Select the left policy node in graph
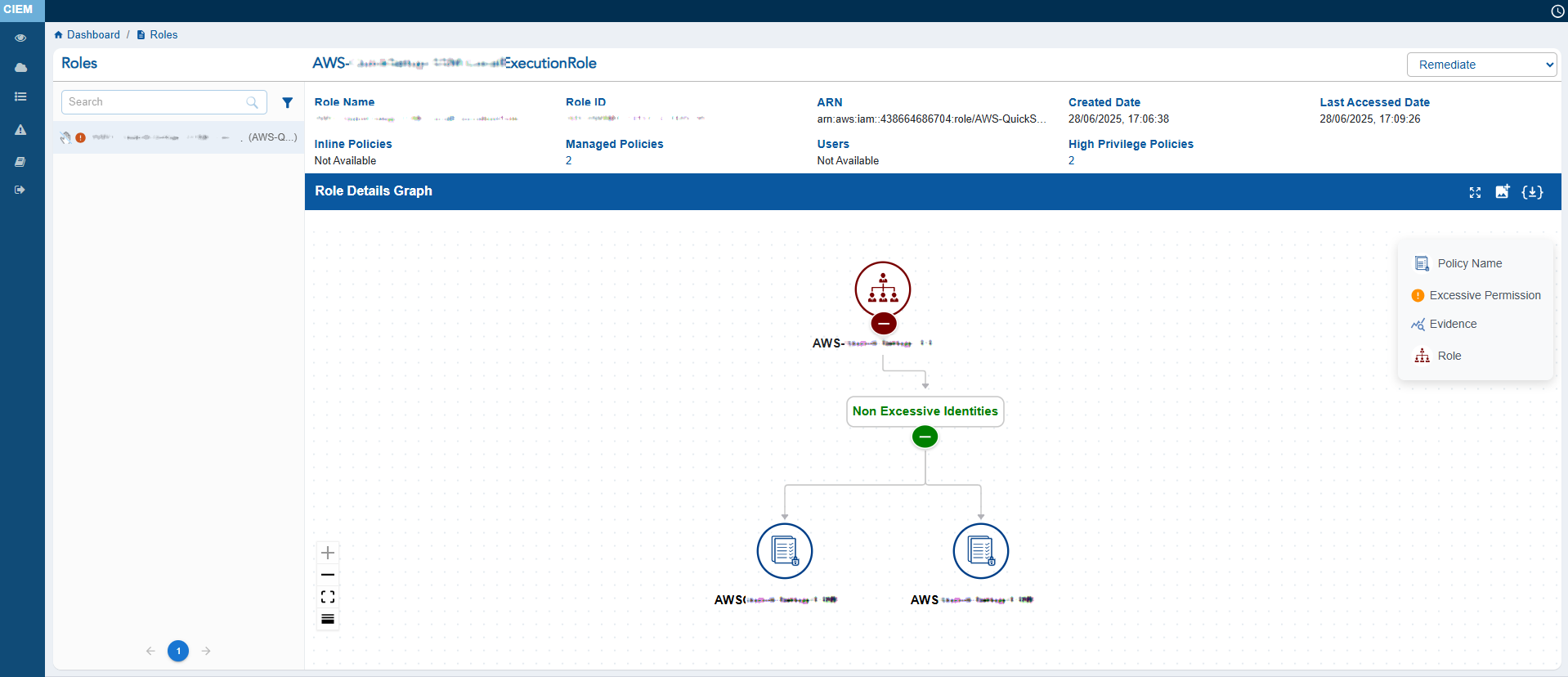The image size is (1568, 677). click(784, 551)
